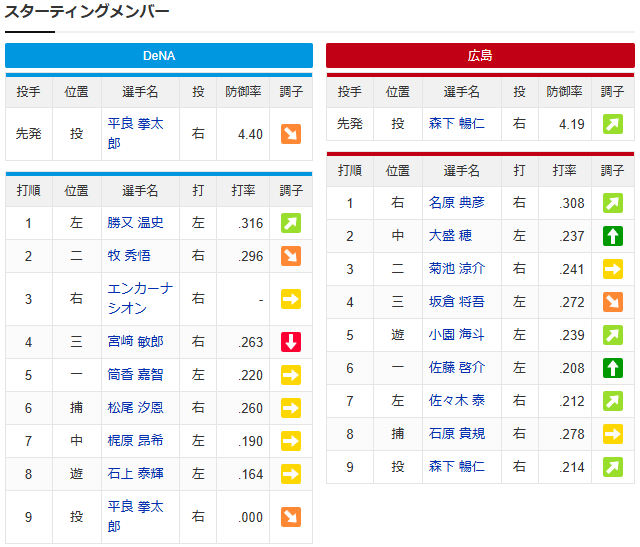640x547 pixels.
Task: Click DeNA pitcher ERA value 4.40
Action: pyautogui.click(x=250, y=134)
